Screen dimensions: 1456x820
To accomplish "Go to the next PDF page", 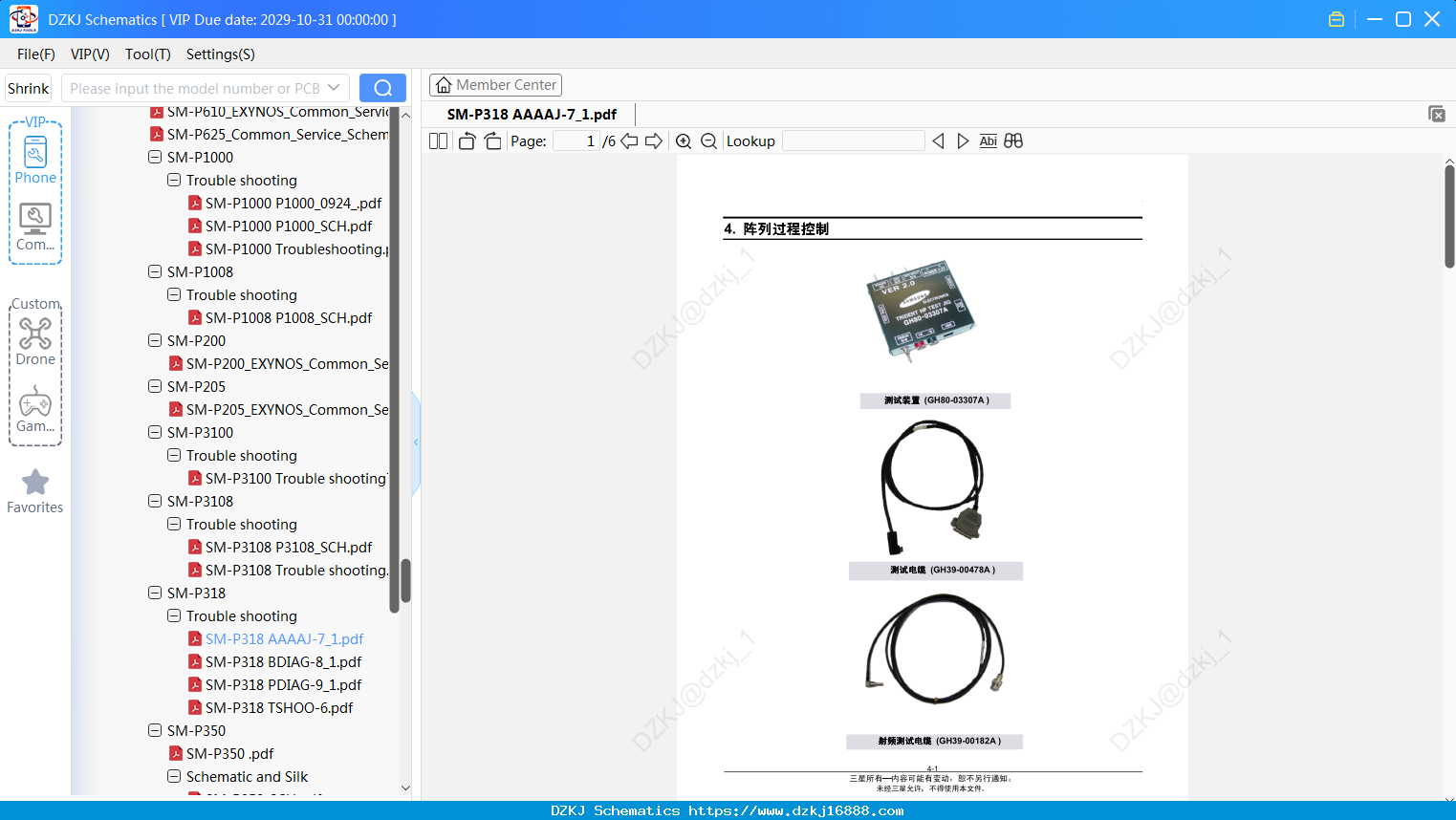I will [x=654, y=141].
